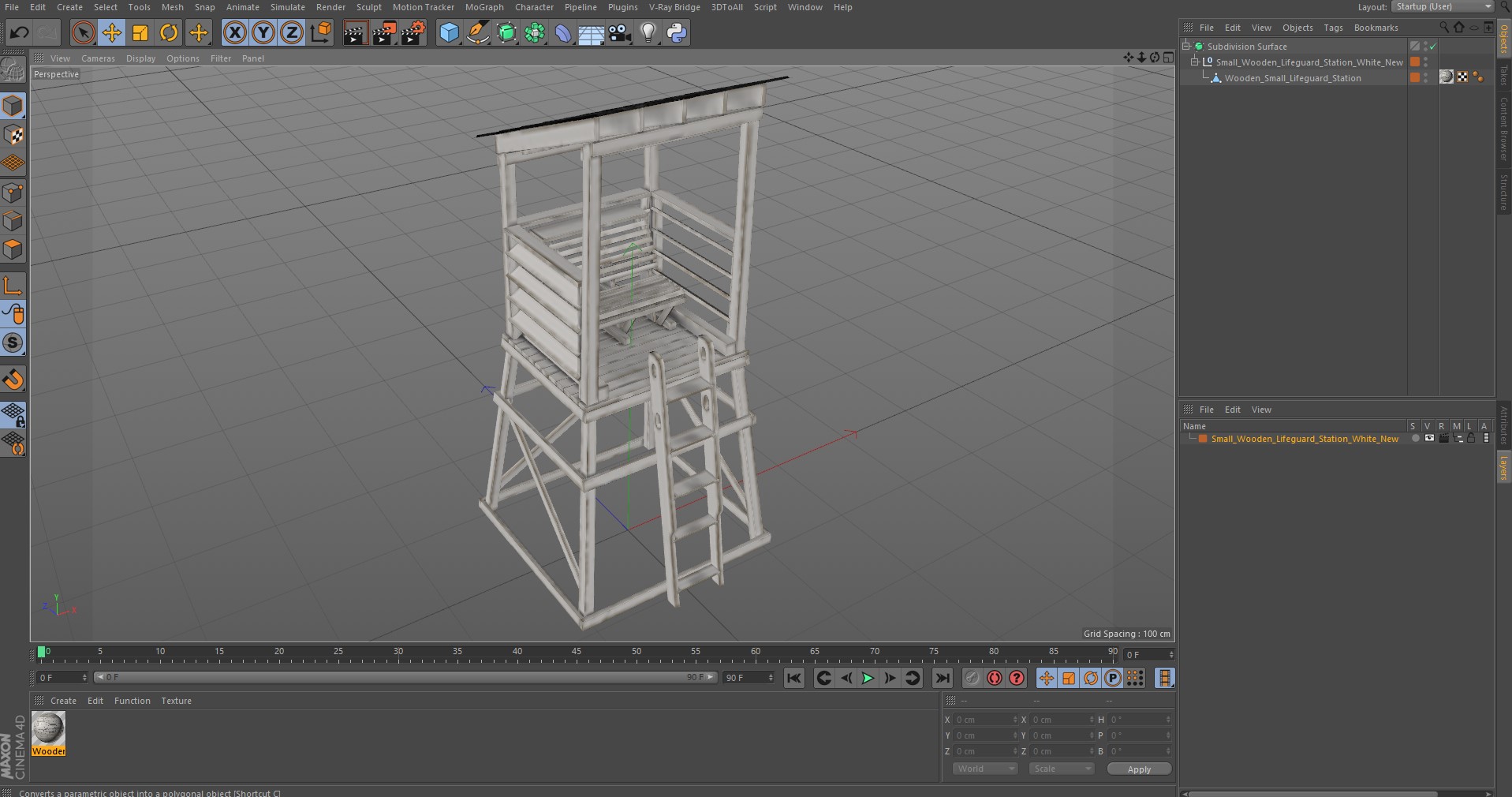Open the Cameras menu in the viewport
This screenshot has width=1512, height=797.
(98, 58)
